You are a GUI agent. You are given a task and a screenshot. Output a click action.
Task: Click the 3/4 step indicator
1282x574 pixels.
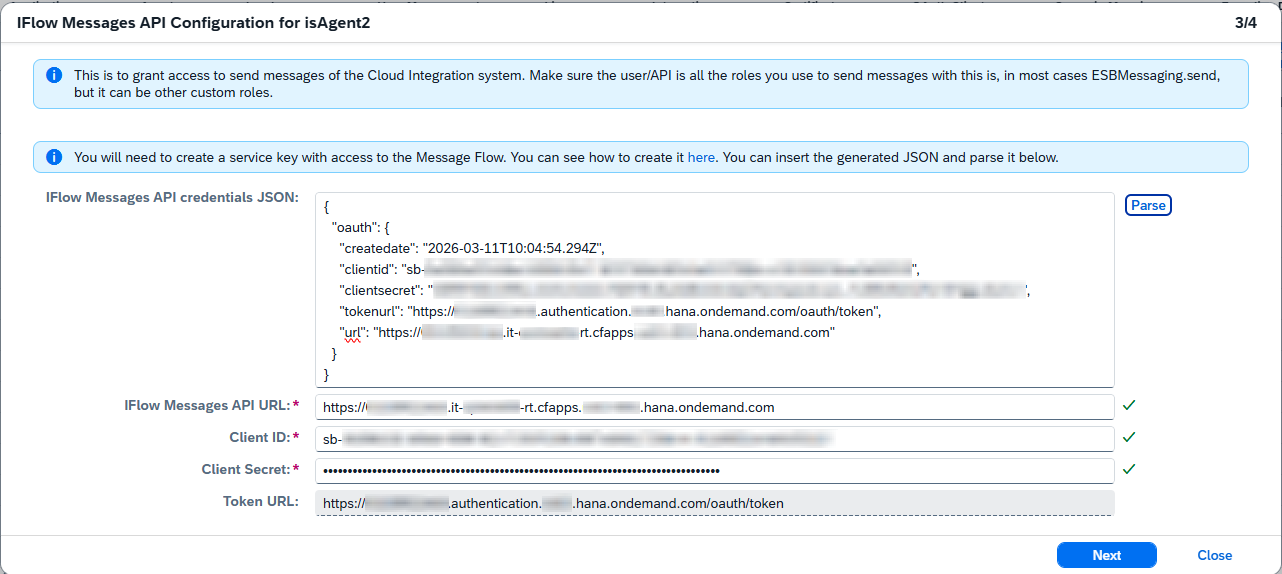(x=1246, y=23)
